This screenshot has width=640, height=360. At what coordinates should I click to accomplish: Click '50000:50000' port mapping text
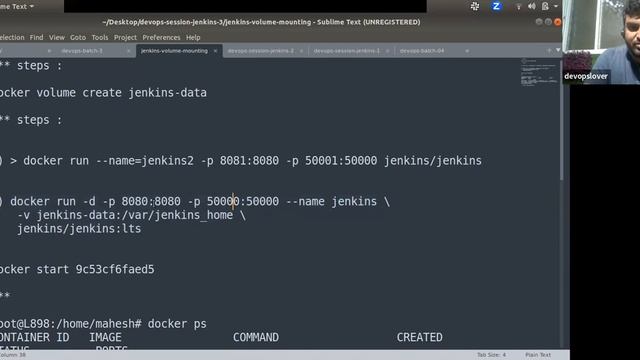[243, 202]
